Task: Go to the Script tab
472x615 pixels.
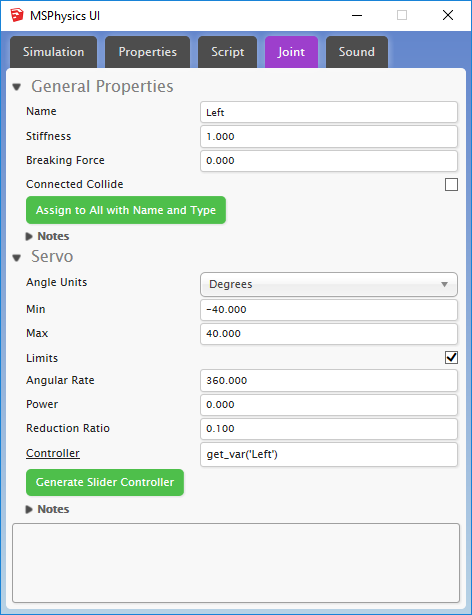Action: coord(228,52)
